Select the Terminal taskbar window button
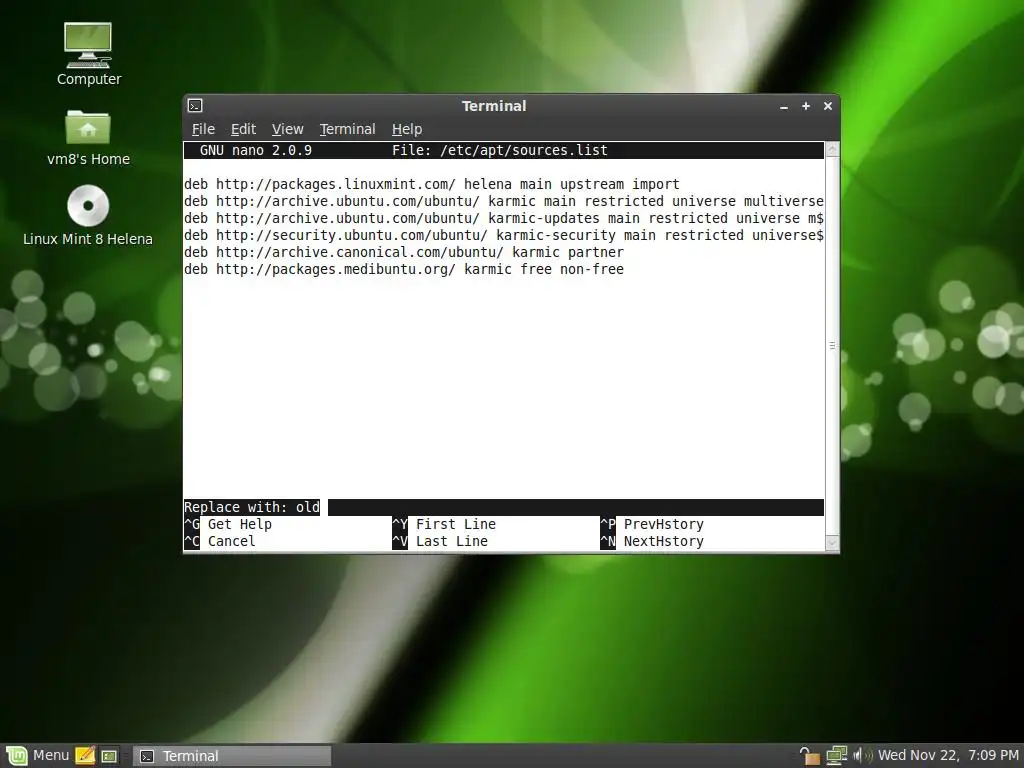 [232, 756]
